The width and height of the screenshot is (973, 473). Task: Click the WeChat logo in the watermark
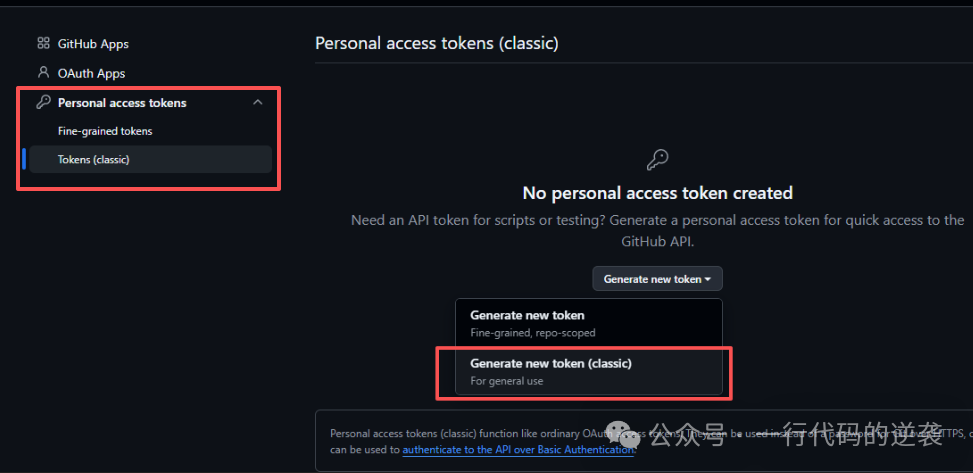pyautogui.click(x=628, y=434)
